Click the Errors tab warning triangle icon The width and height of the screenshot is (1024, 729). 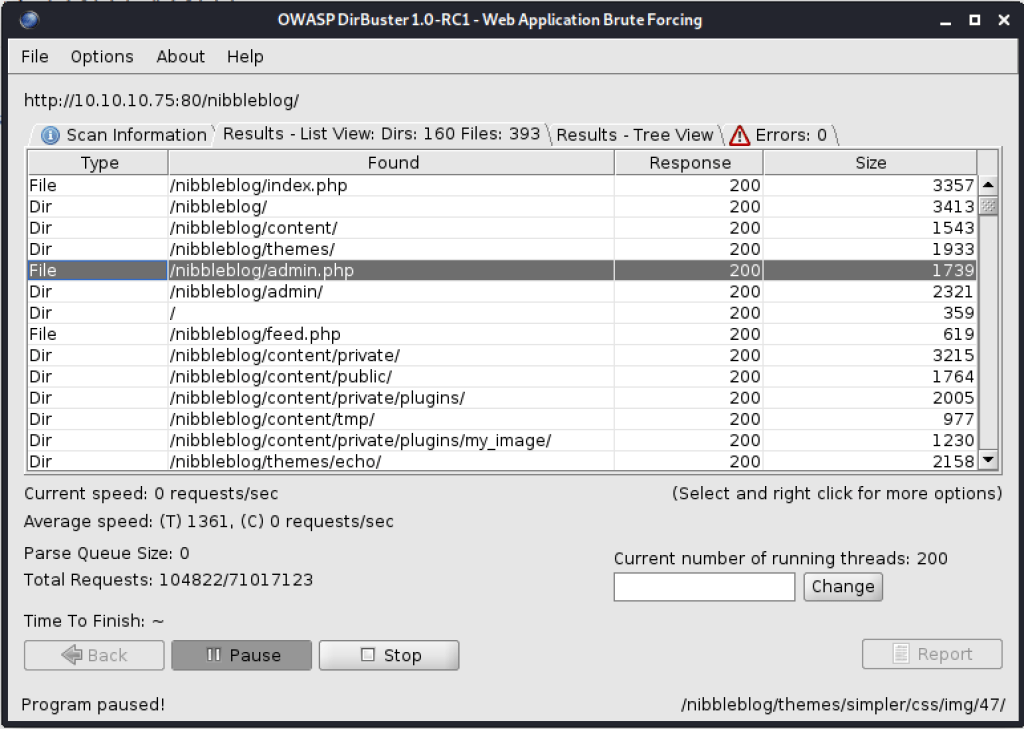(739, 135)
